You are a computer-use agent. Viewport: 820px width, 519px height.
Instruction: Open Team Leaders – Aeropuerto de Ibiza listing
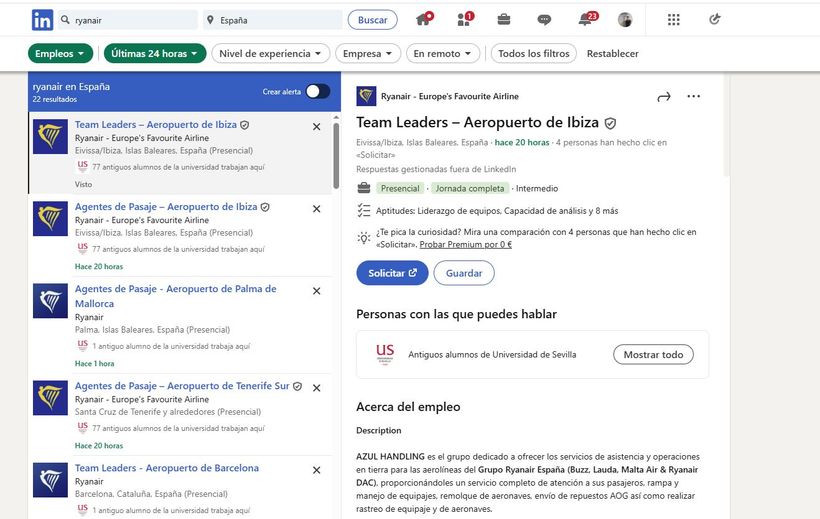tap(156, 125)
